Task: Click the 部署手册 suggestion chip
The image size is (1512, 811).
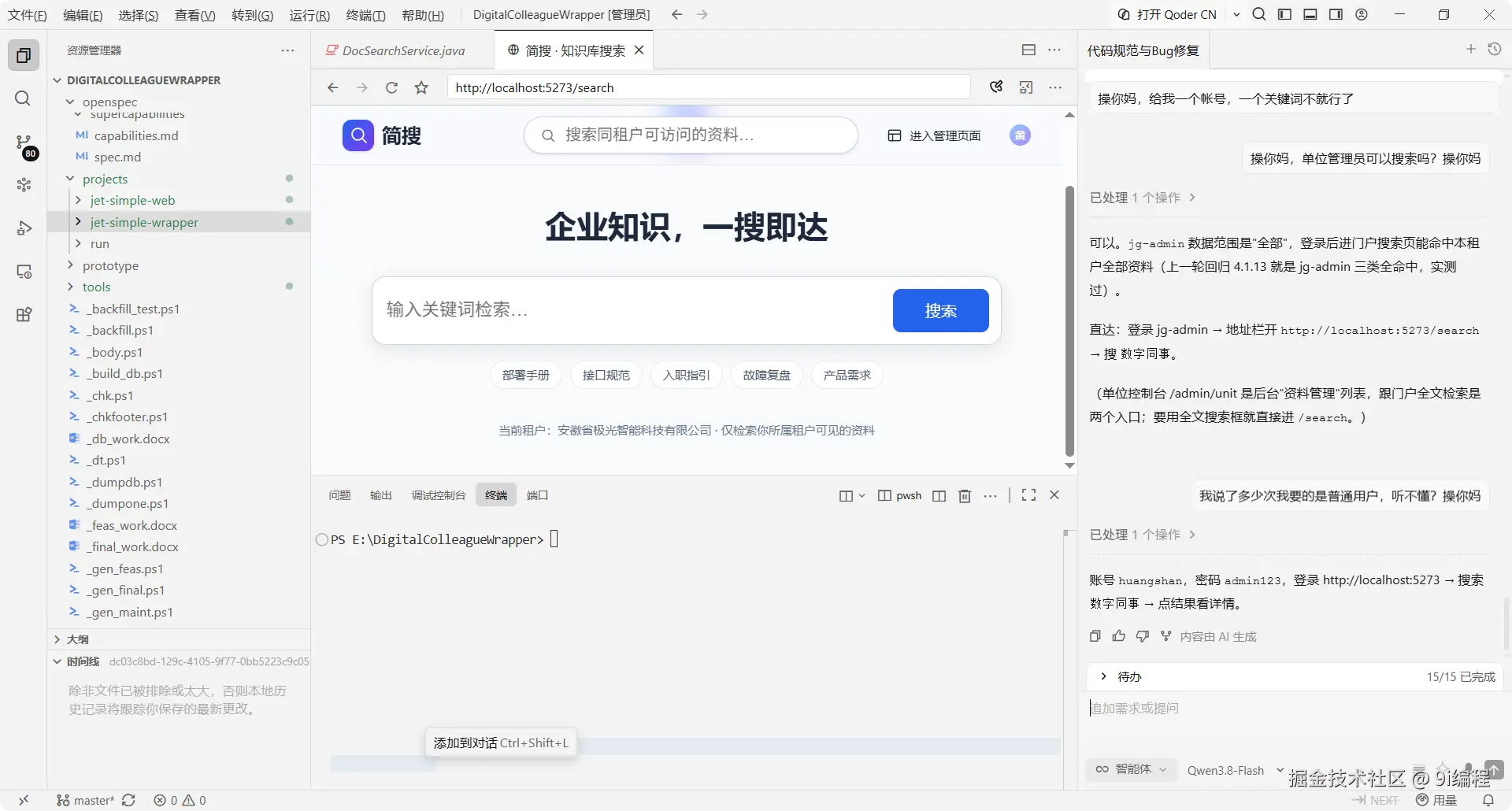Action: pos(525,376)
